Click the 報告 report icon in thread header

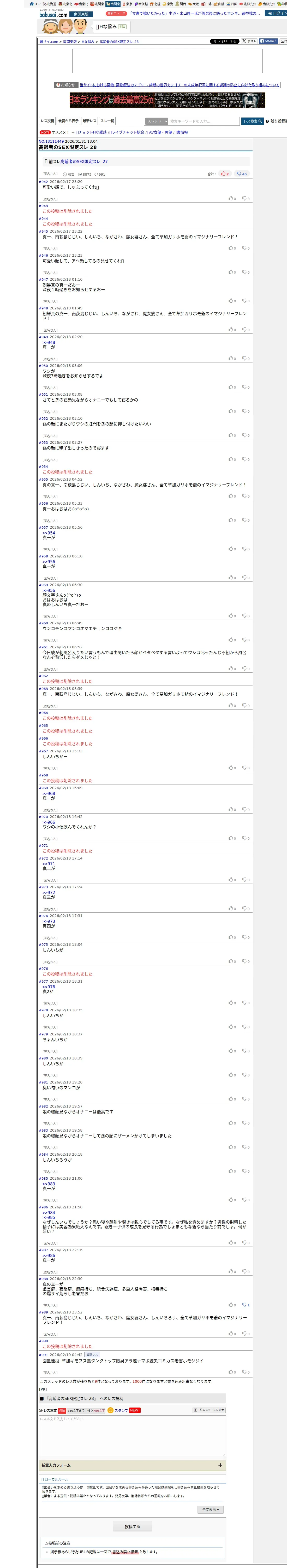point(69,174)
